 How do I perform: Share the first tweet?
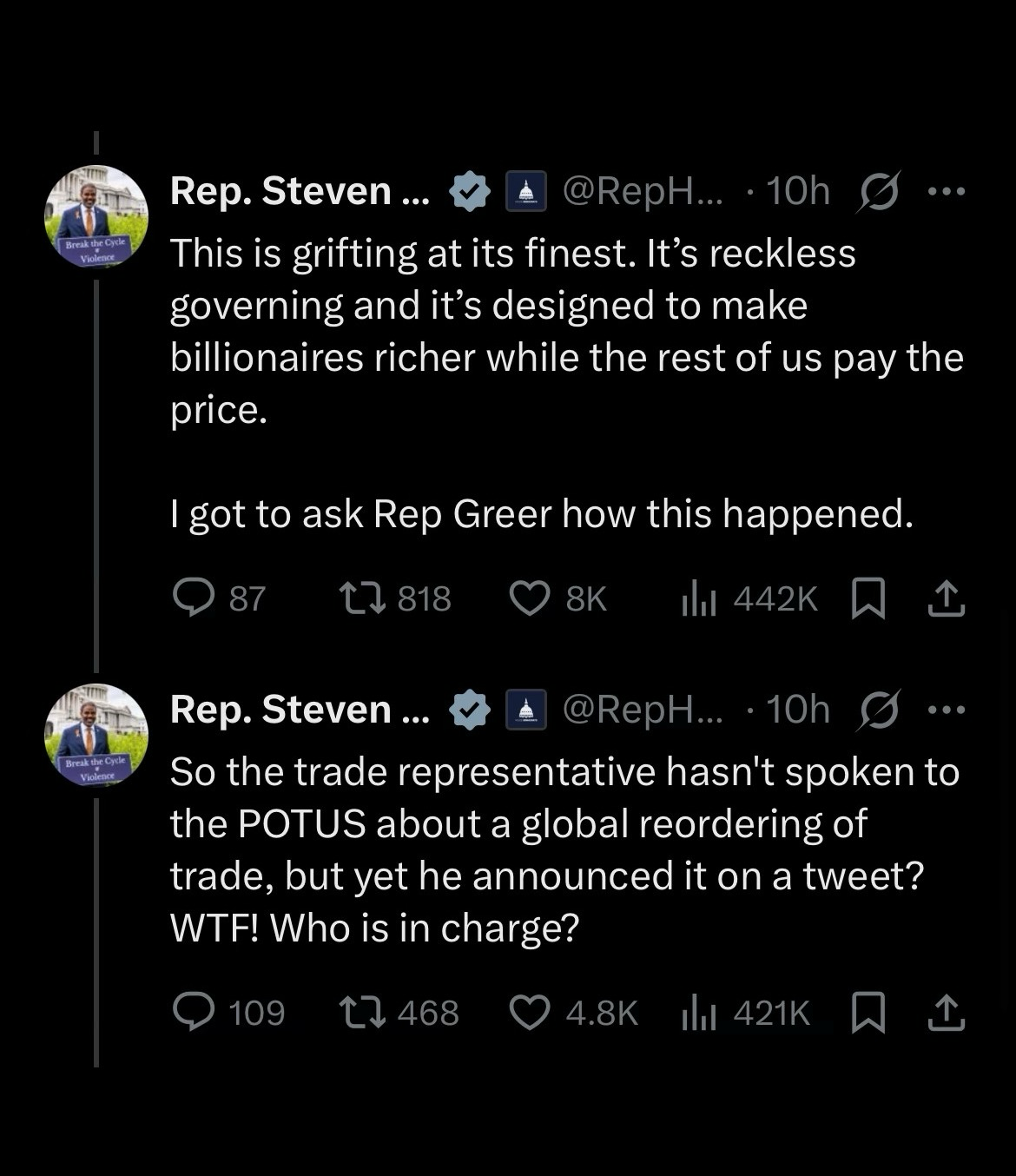(x=946, y=598)
